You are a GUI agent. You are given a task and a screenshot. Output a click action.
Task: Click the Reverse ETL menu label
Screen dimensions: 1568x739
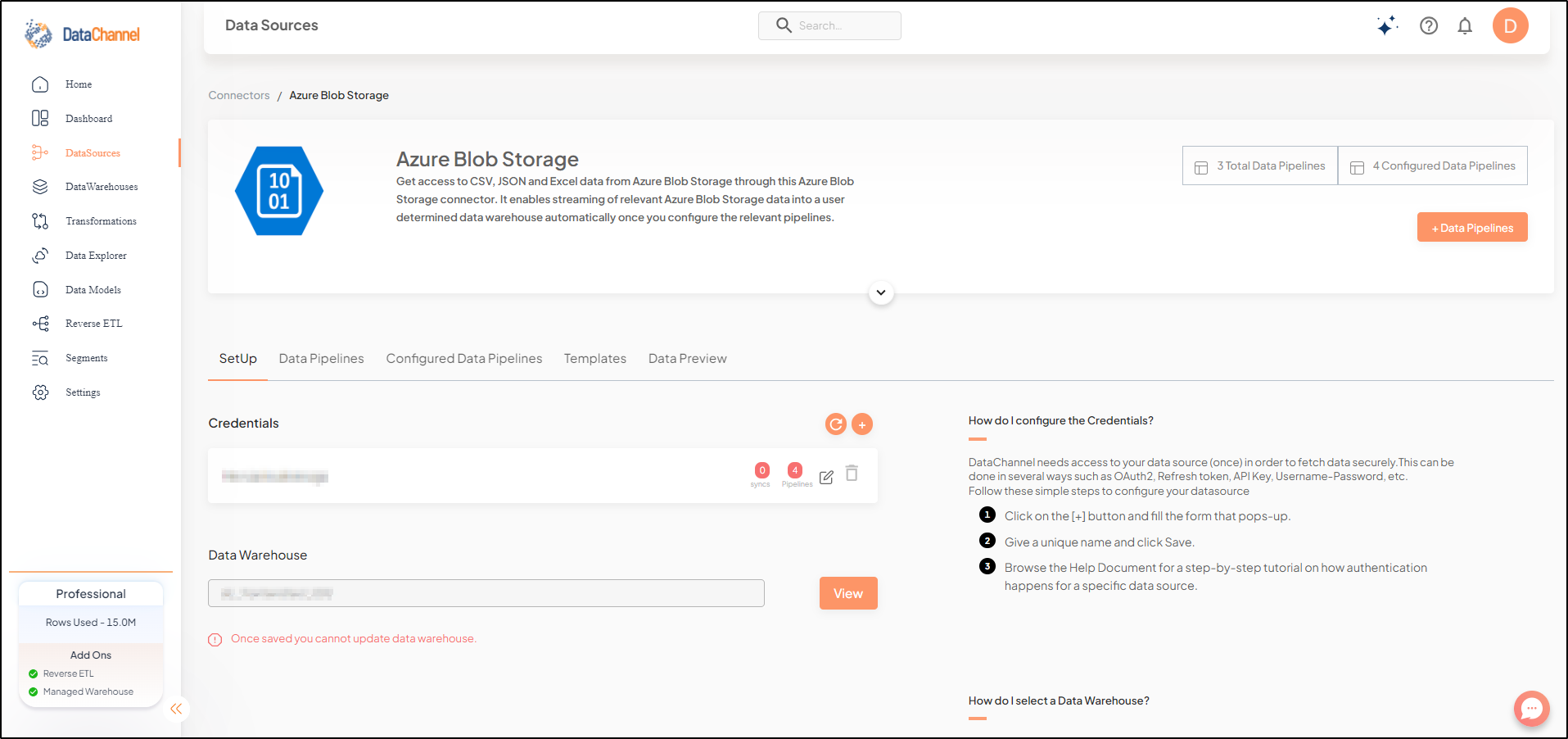click(x=94, y=324)
